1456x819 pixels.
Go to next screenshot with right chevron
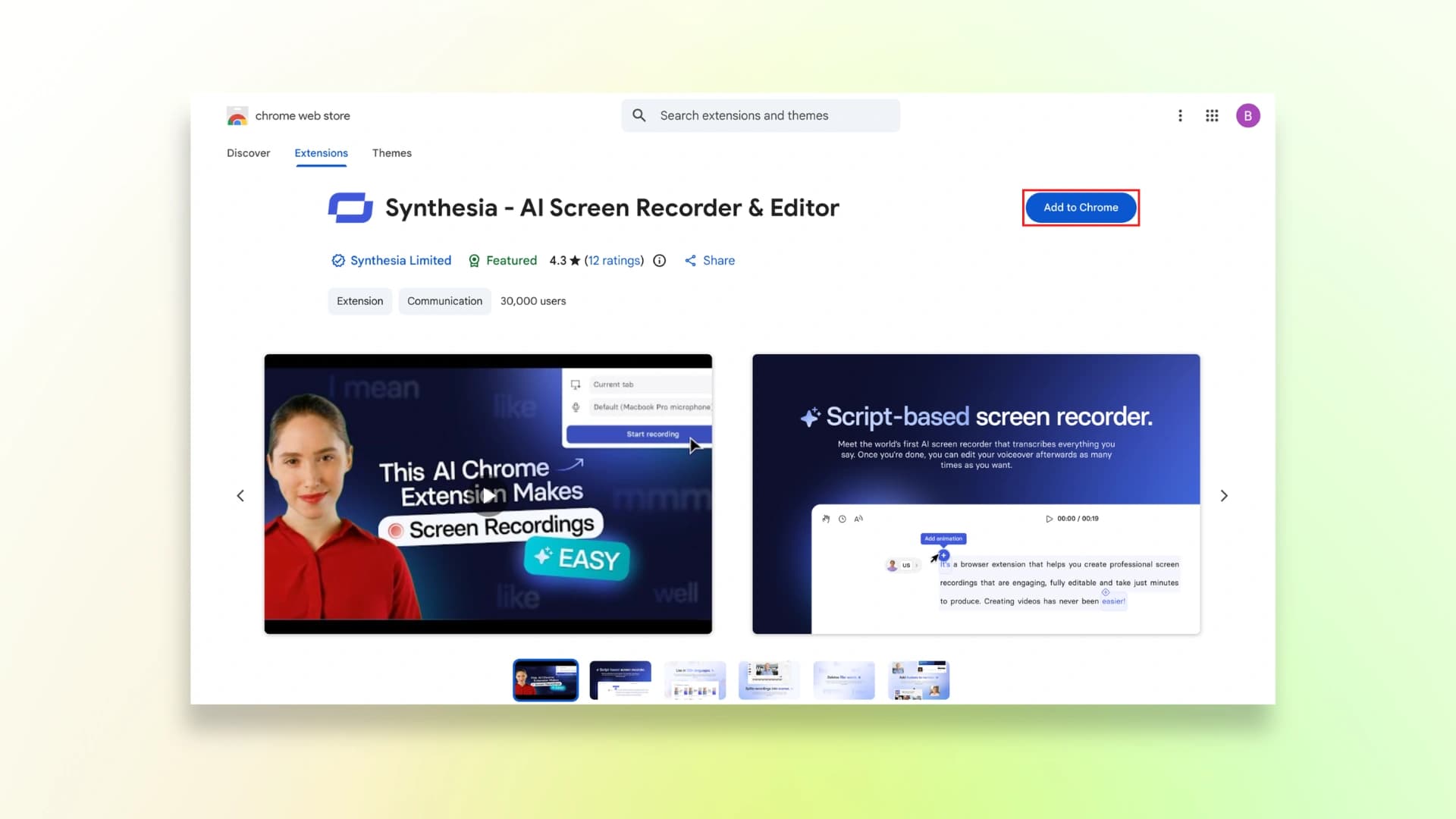tap(1223, 495)
